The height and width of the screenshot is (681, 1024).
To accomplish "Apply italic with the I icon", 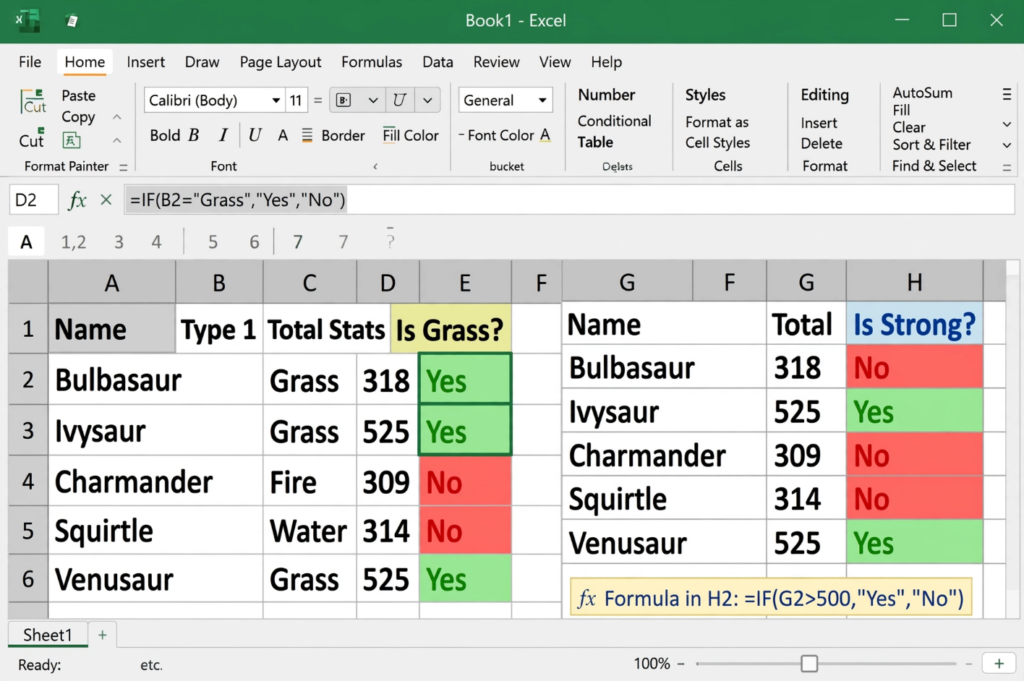I will pyautogui.click(x=223, y=135).
